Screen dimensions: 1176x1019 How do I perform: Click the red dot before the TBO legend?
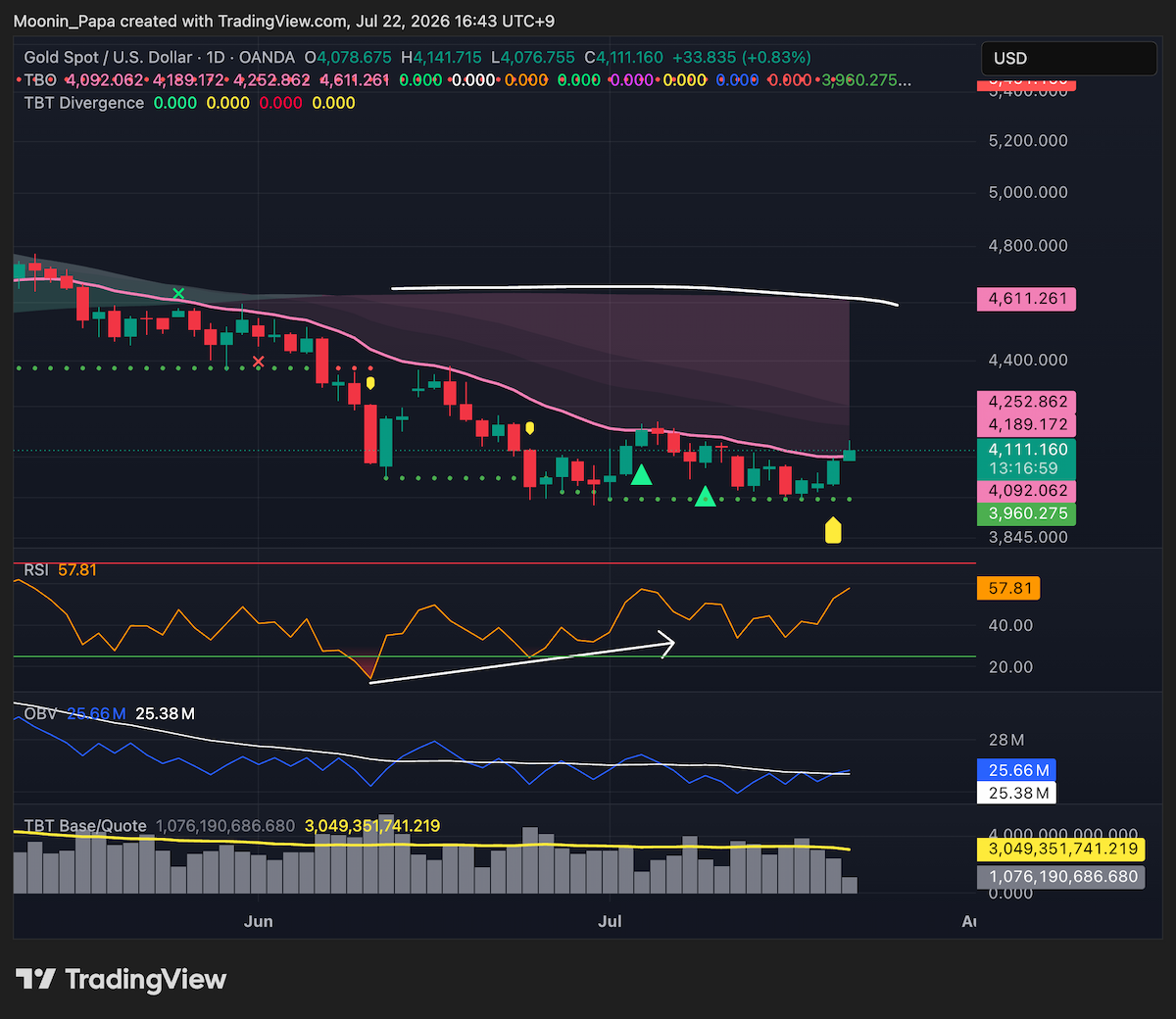pyautogui.click(x=20, y=80)
